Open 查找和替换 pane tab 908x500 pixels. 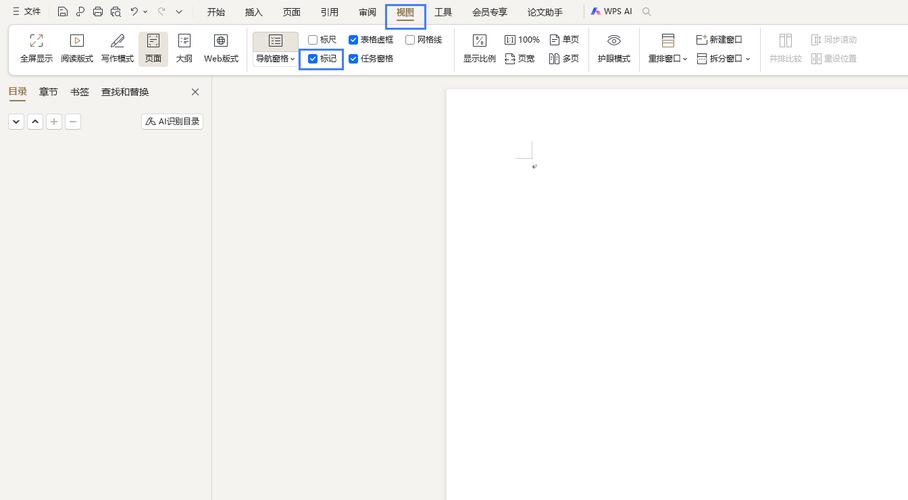125,92
